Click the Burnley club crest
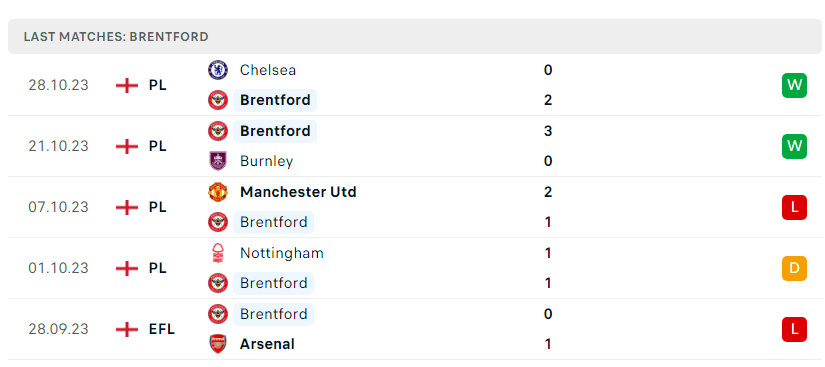Screen dimensions: 825x367 click(x=217, y=161)
